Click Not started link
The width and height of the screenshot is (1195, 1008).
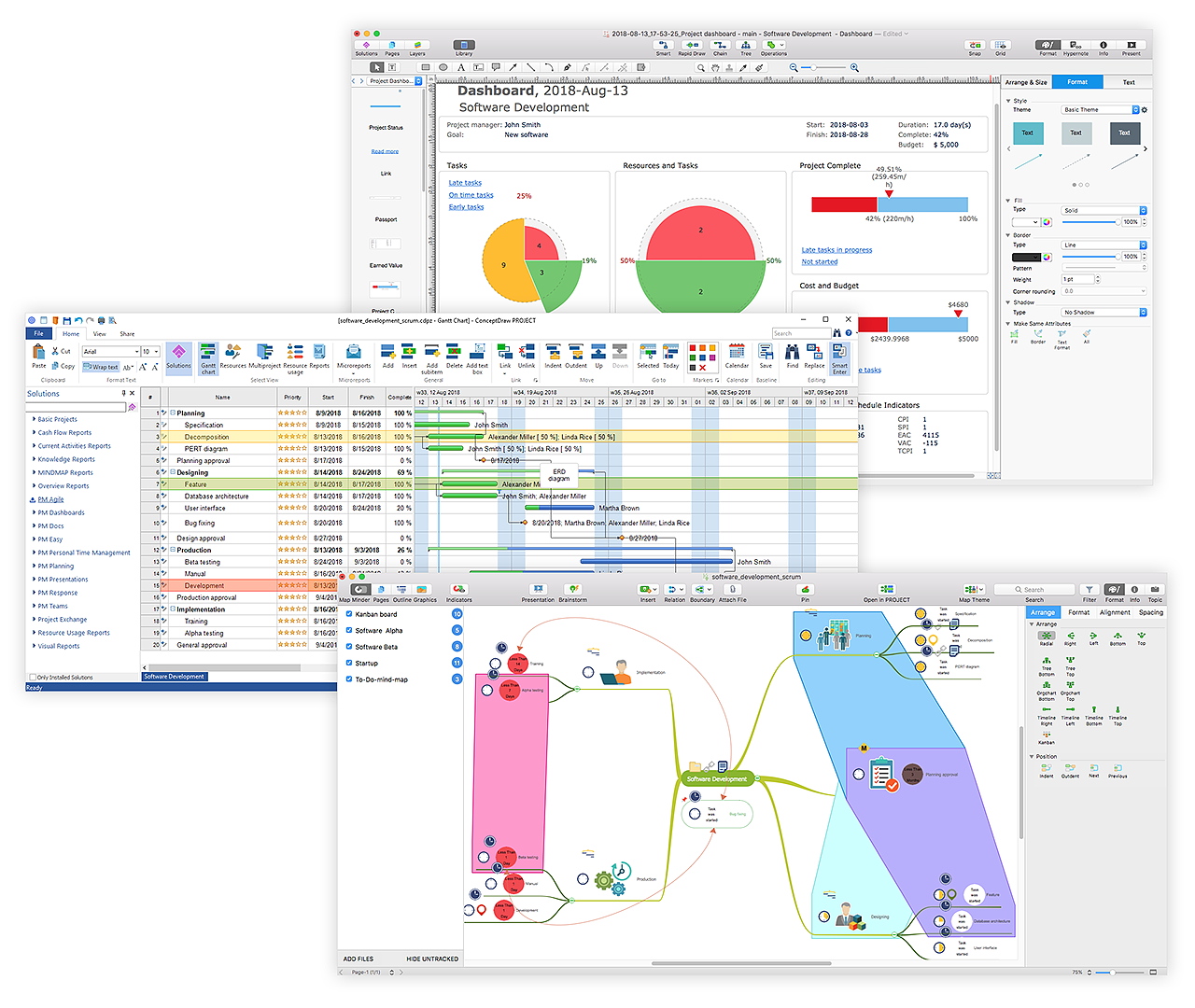point(819,262)
